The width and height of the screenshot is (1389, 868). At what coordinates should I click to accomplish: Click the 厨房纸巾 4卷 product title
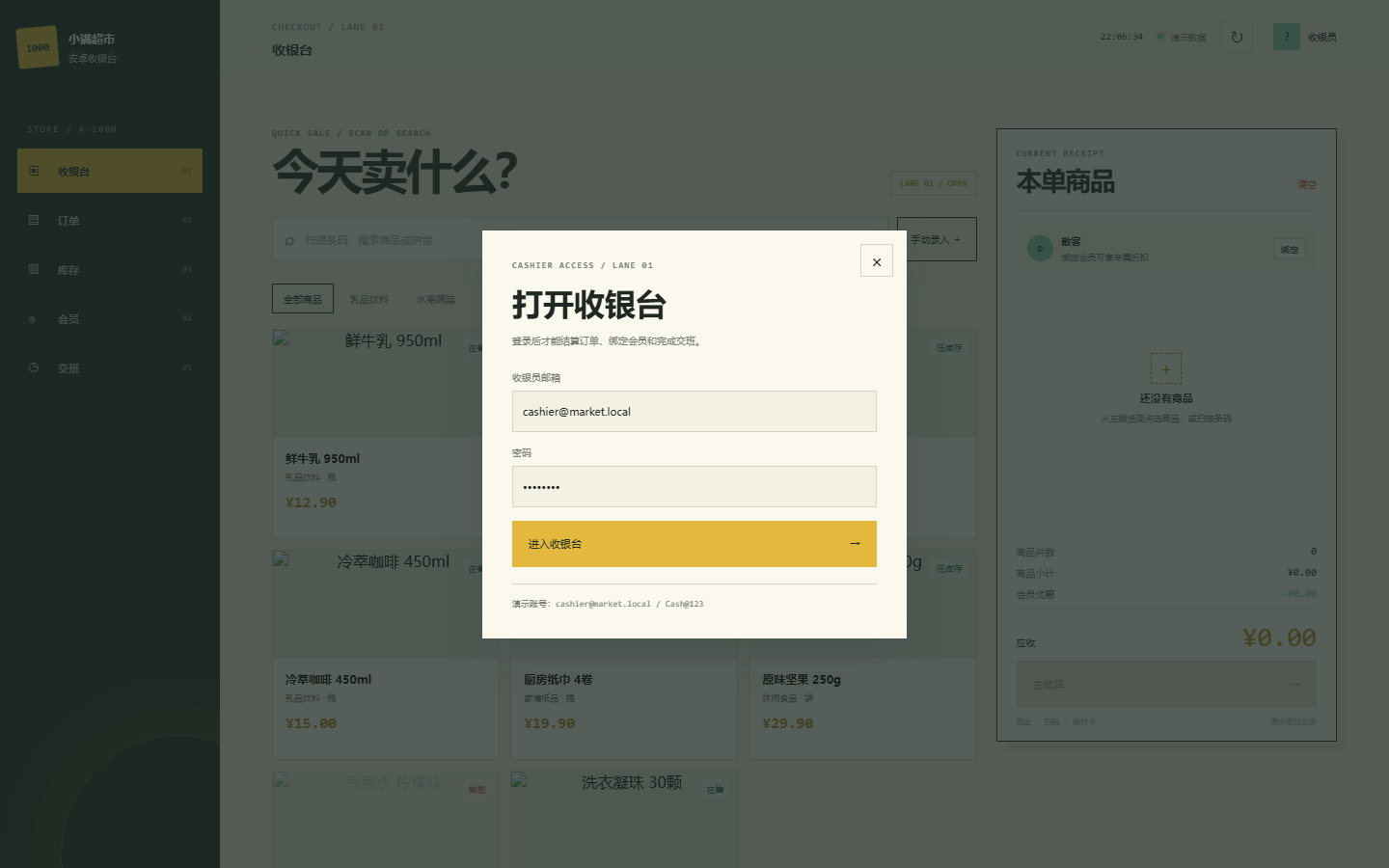558,679
